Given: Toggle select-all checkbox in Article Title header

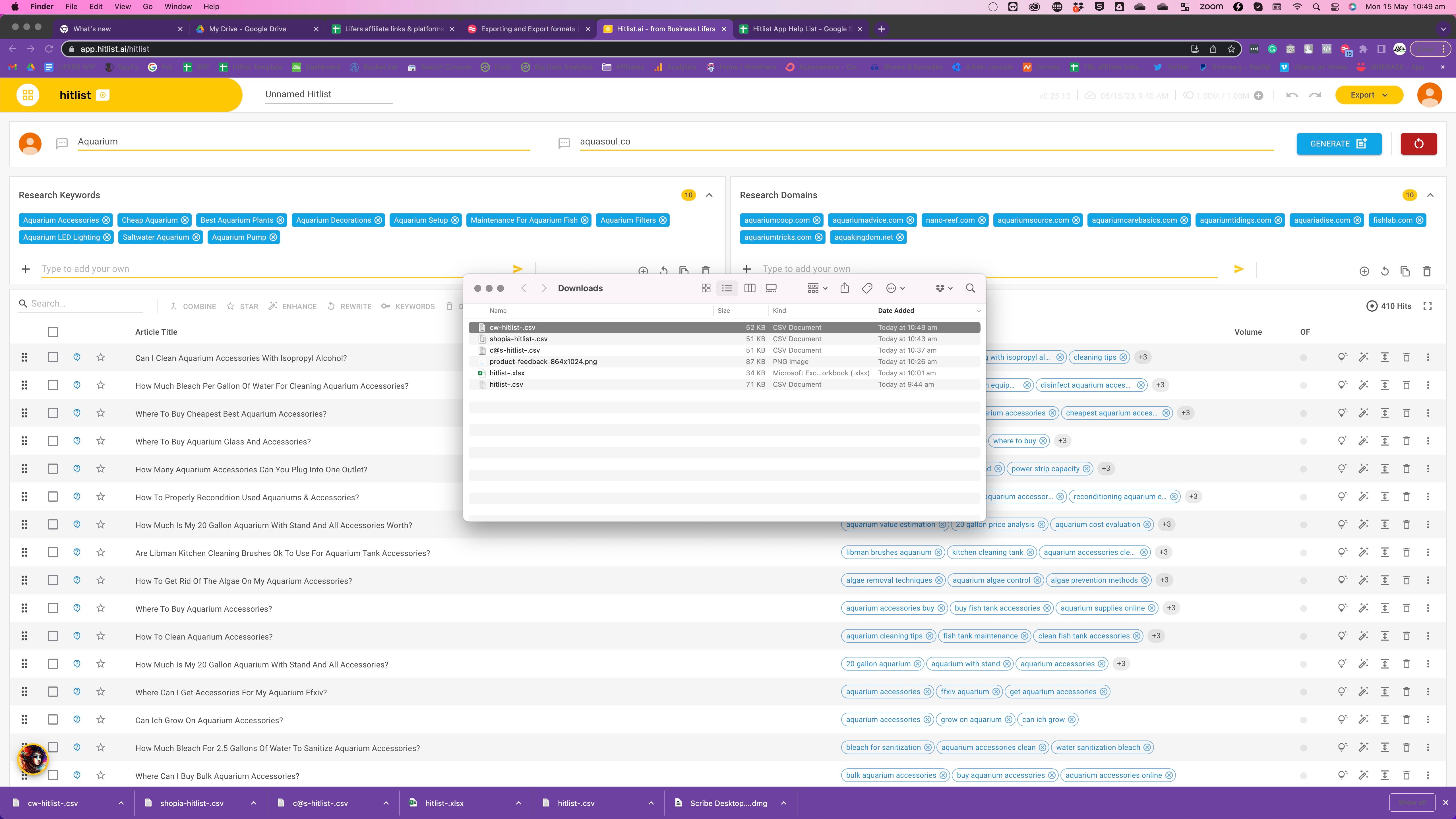Looking at the screenshot, I should (53, 332).
